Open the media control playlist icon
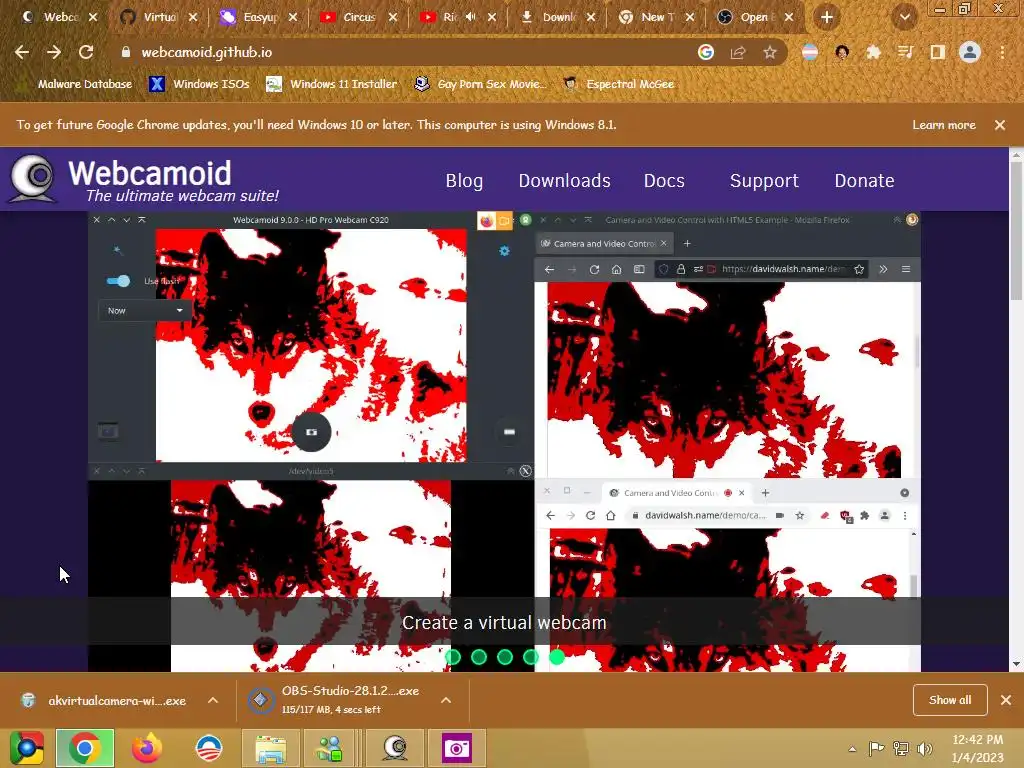Screen dimensions: 1024x768 [905, 52]
